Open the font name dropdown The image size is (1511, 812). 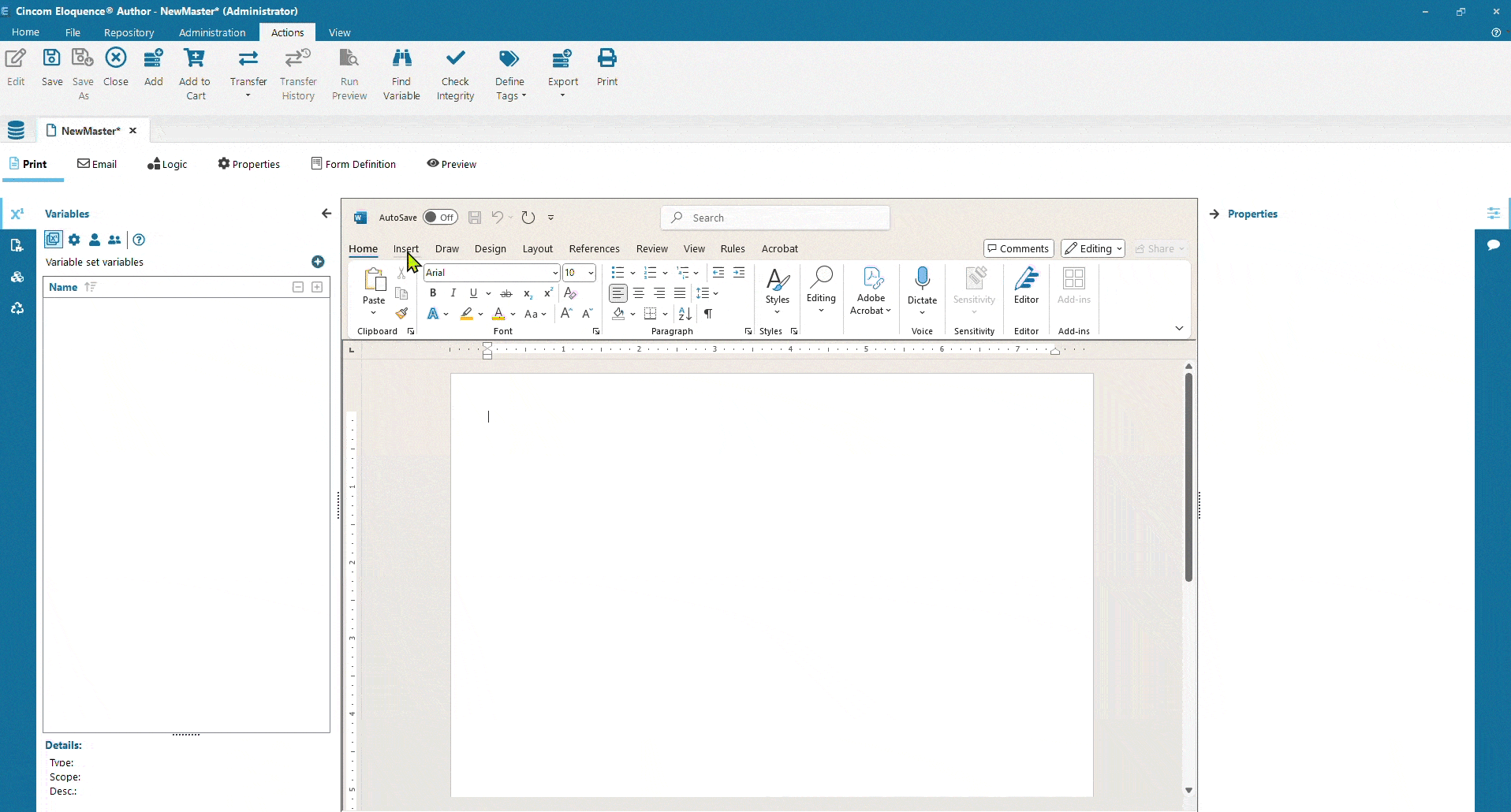[x=555, y=273]
